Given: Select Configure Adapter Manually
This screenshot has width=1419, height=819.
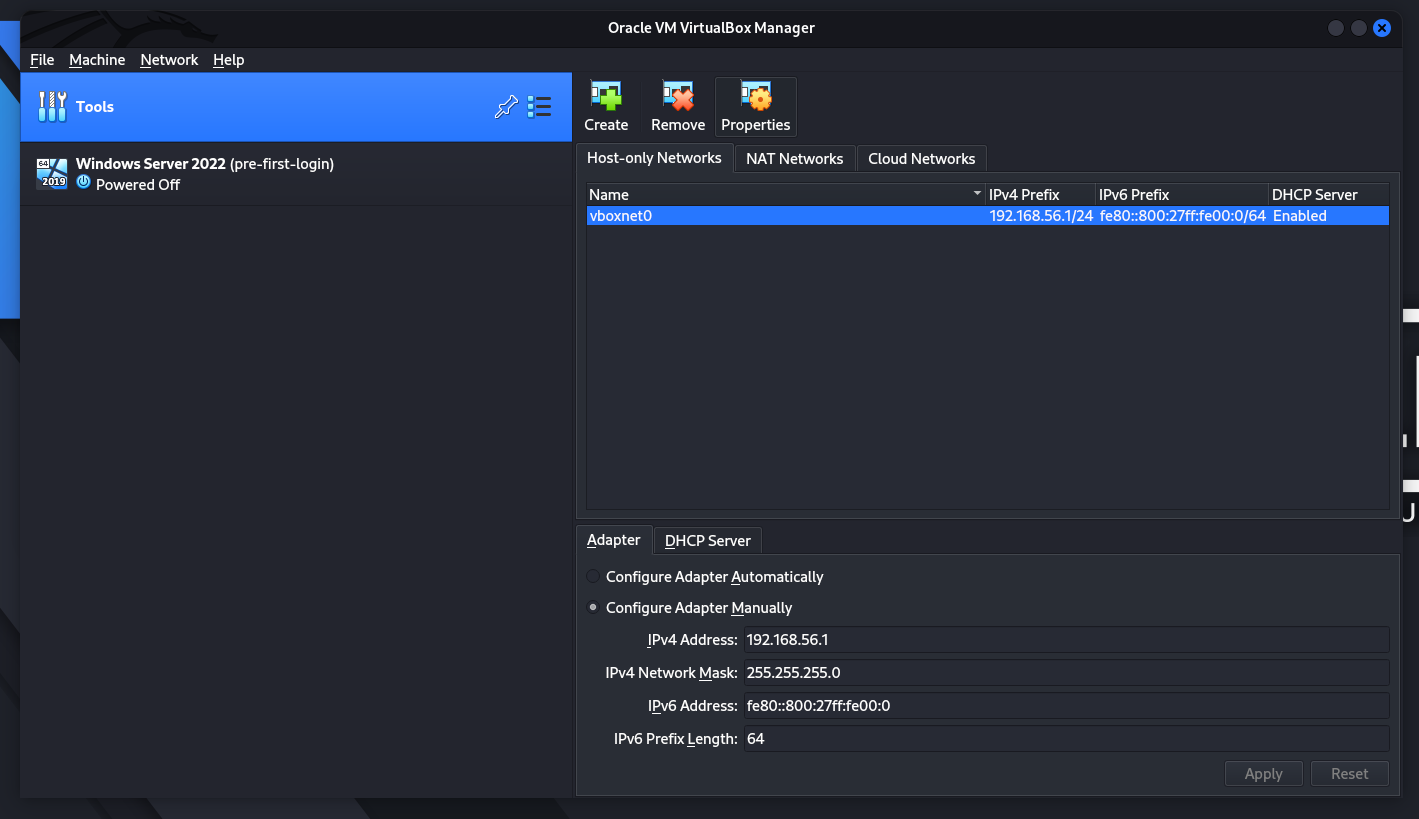Looking at the screenshot, I should coord(593,608).
